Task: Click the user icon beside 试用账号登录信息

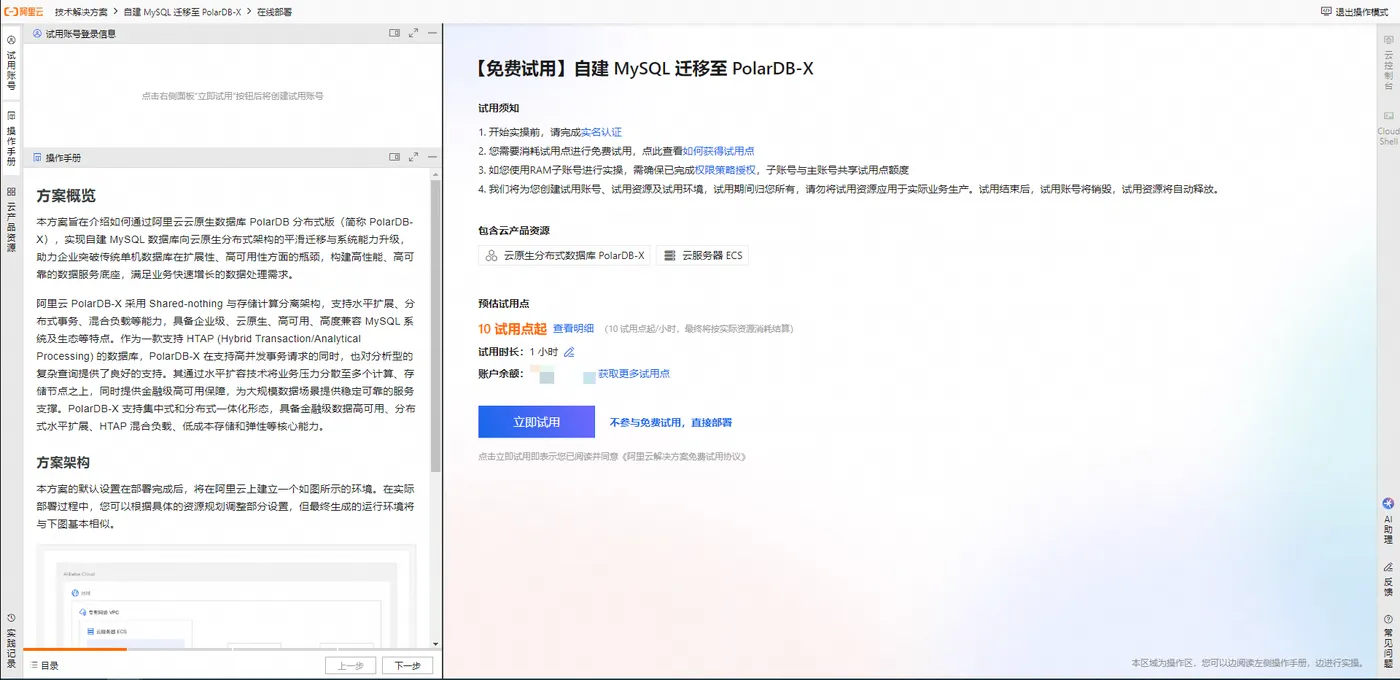Action: (x=37, y=33)
